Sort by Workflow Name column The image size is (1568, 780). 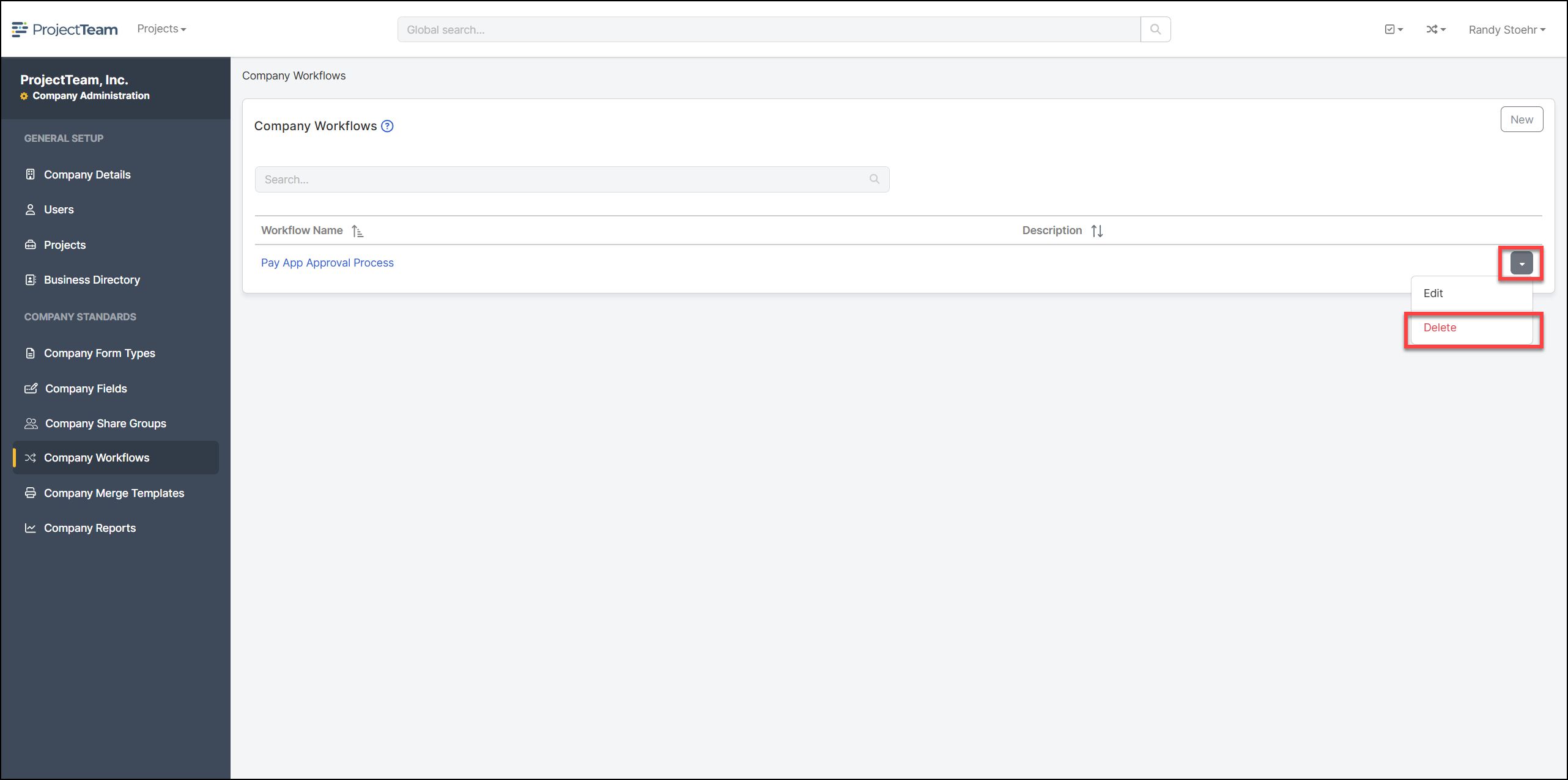point(312,230)
